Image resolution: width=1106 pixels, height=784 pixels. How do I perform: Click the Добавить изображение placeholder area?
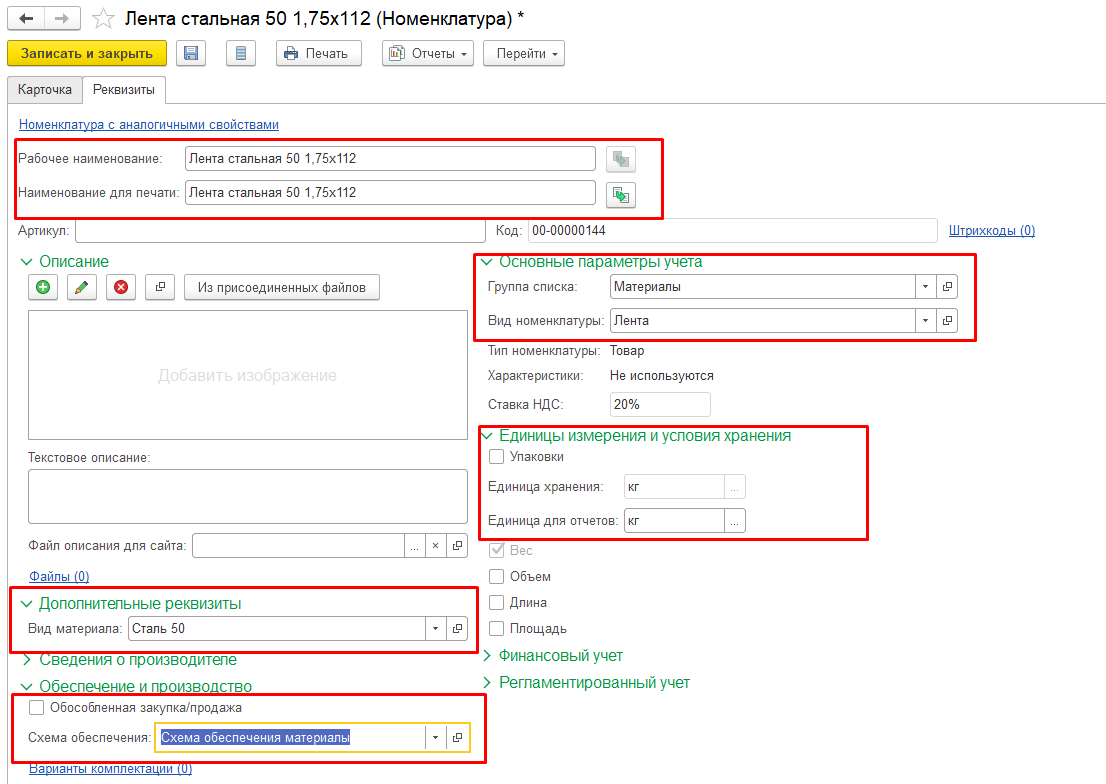(248, 375)
